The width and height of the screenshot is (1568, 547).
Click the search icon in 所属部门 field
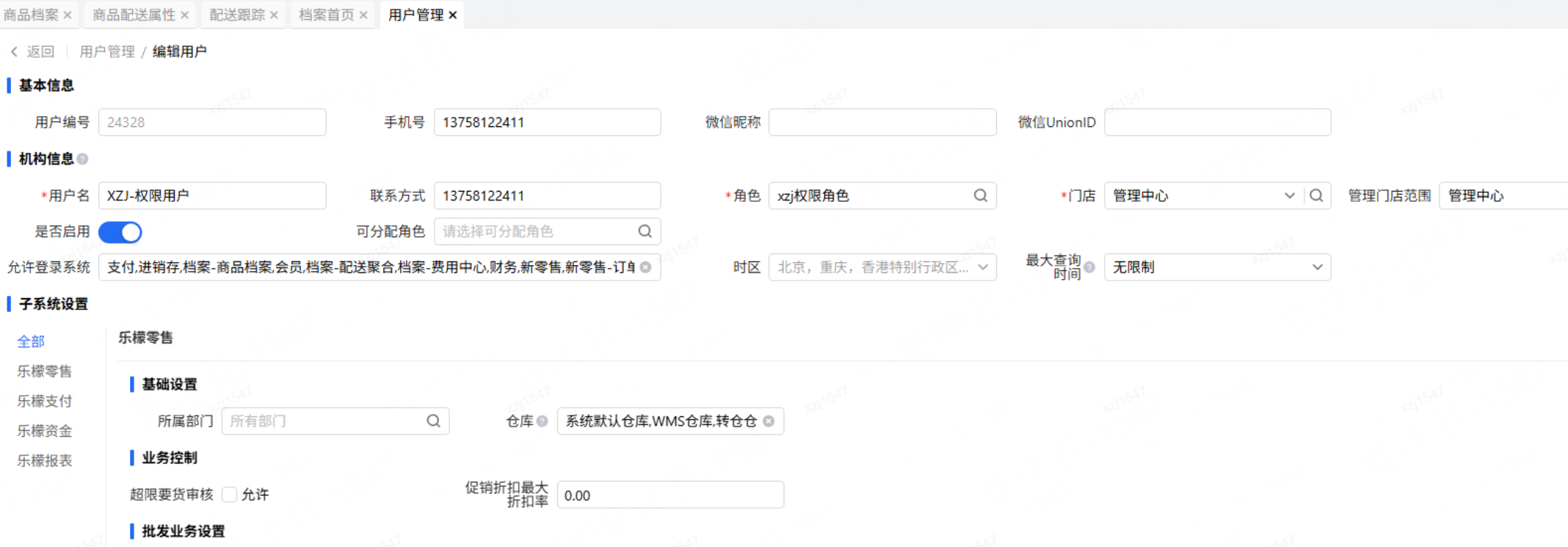[433, 421]
